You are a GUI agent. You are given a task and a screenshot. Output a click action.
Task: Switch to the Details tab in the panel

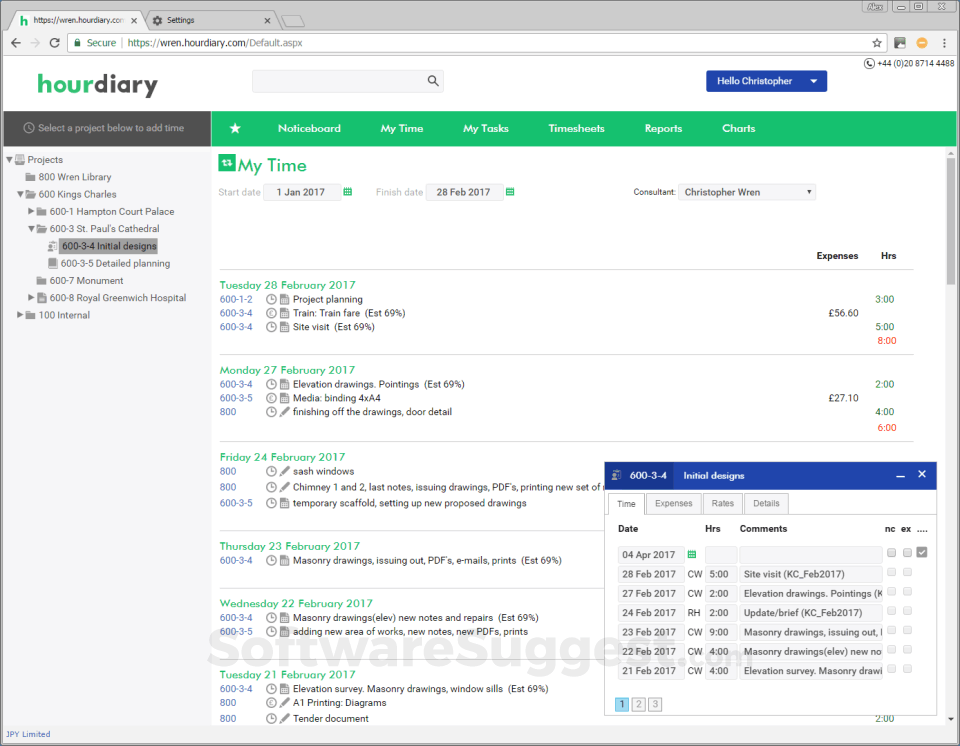pyautogui.click(x=766, y=503)
